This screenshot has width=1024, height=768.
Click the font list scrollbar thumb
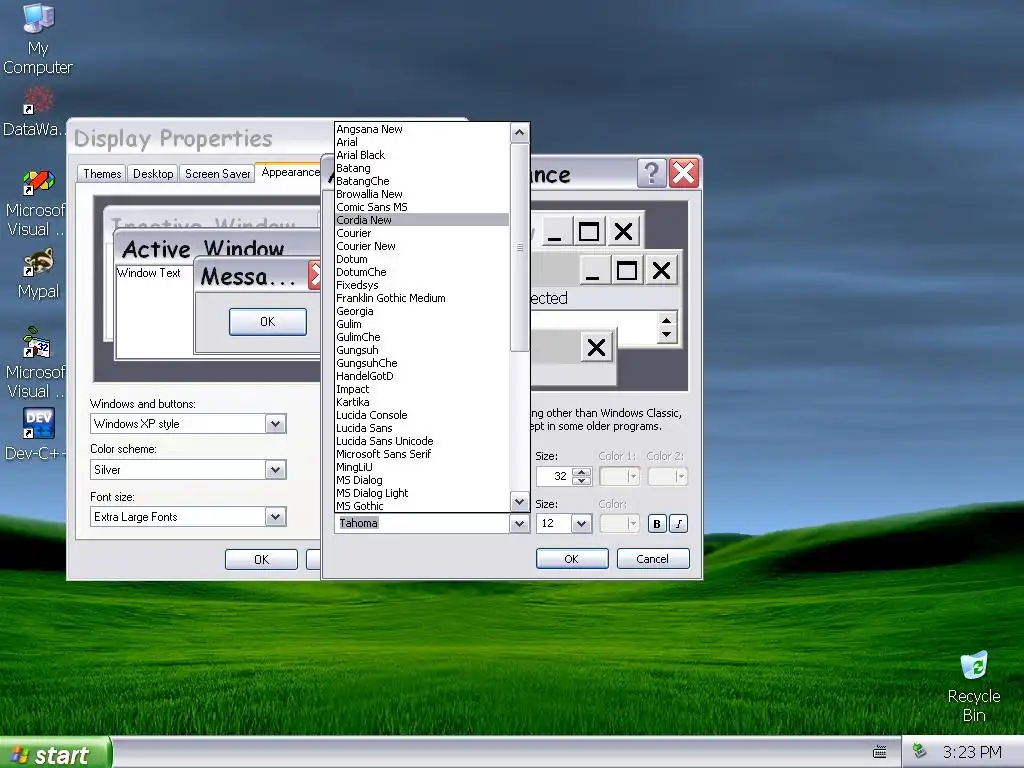(x=519, y=248)
